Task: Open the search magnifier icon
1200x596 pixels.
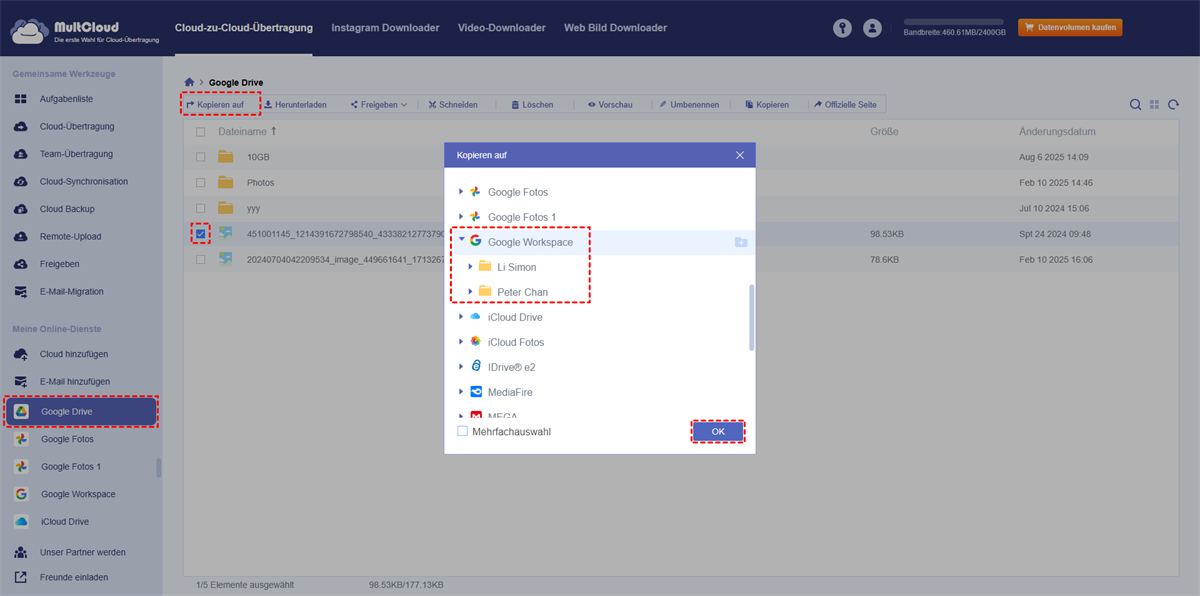Action: coord(1136,104)
